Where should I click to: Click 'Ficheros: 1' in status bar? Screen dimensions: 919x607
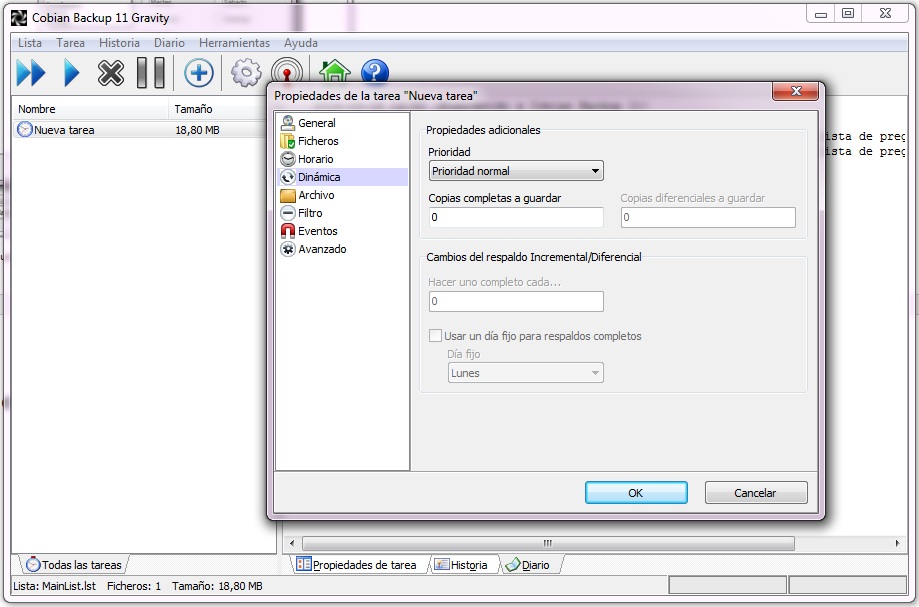134,586
